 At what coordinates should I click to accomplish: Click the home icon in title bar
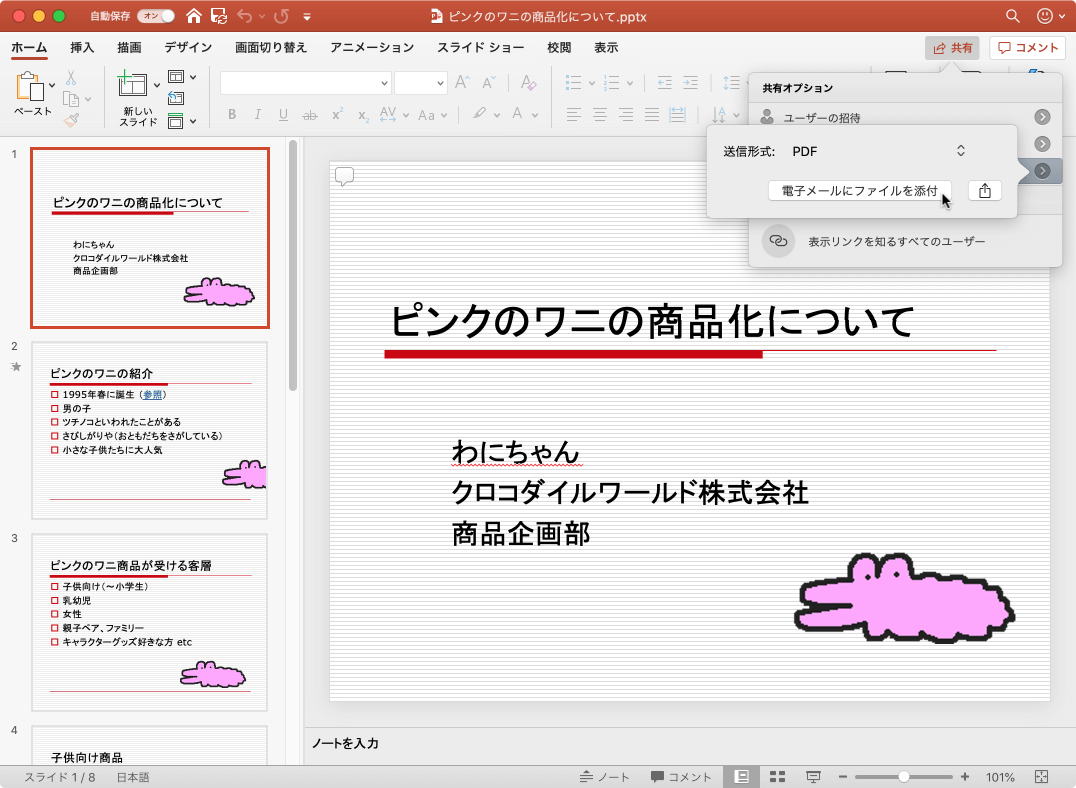pos(194,16)
